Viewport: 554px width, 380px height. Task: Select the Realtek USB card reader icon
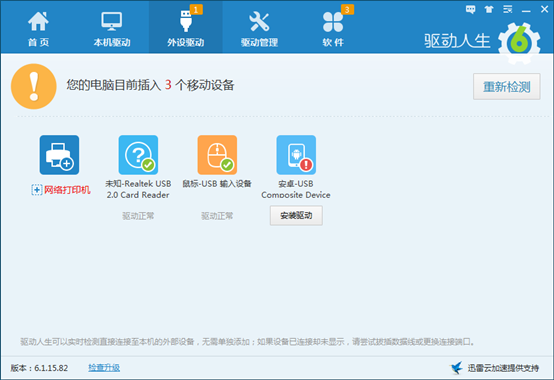coord(138,155)
